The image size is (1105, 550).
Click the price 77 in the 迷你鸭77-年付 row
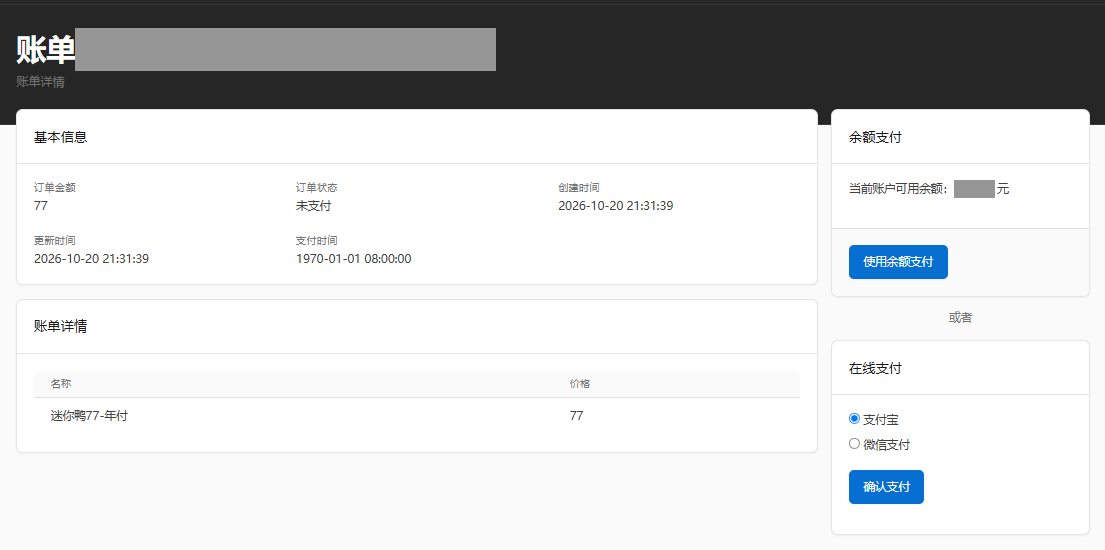(576, 416)
